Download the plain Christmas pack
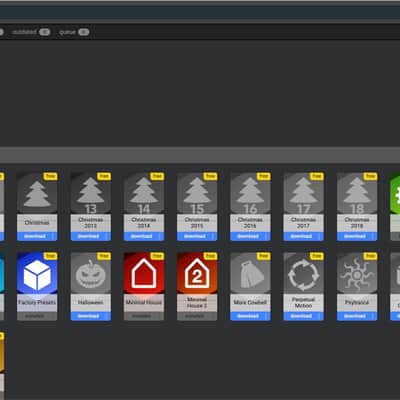Image resolution: width=400 pixels, height=400 pixels. coord(37,236)
